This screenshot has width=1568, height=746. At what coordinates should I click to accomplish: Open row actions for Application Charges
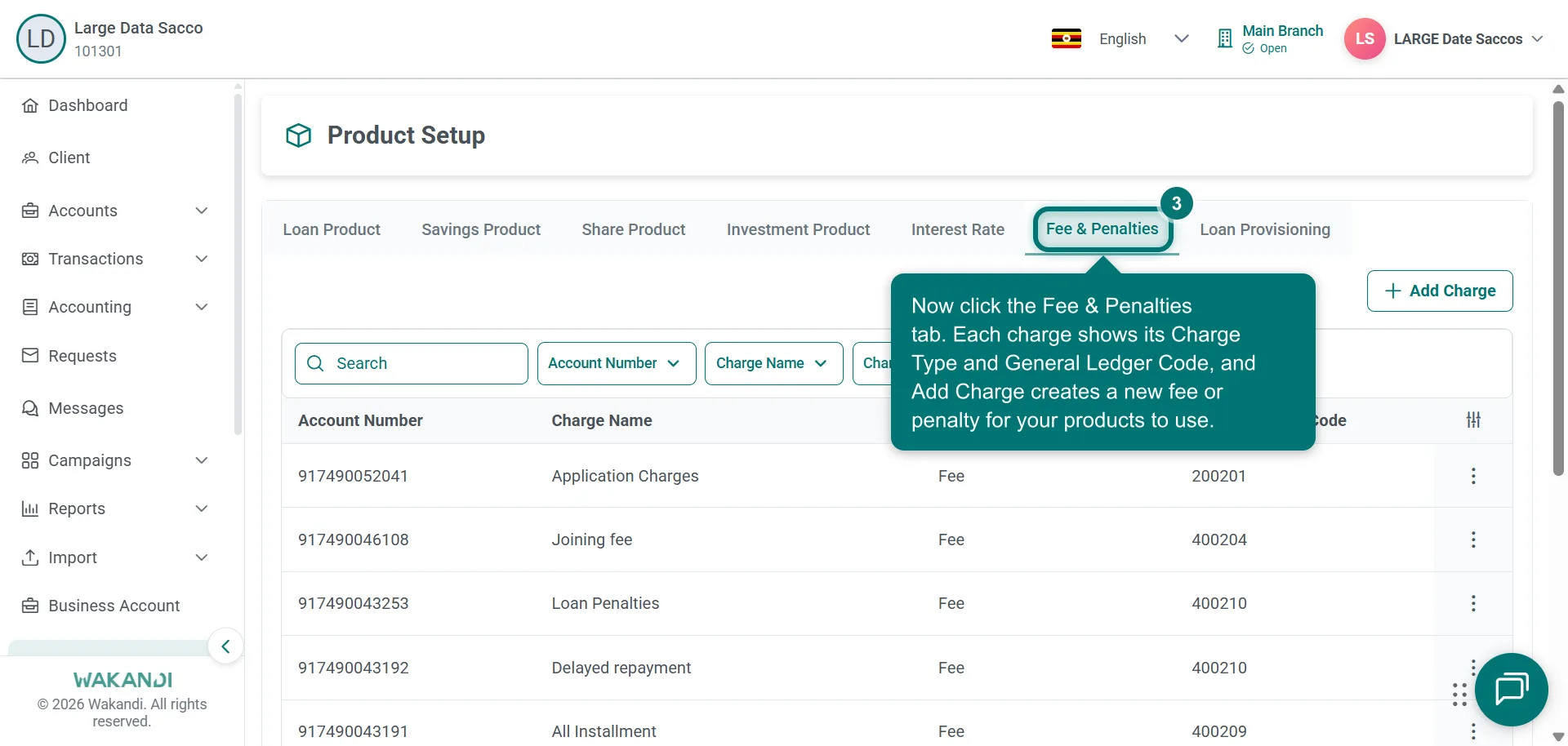click(x=1473, y=476)
